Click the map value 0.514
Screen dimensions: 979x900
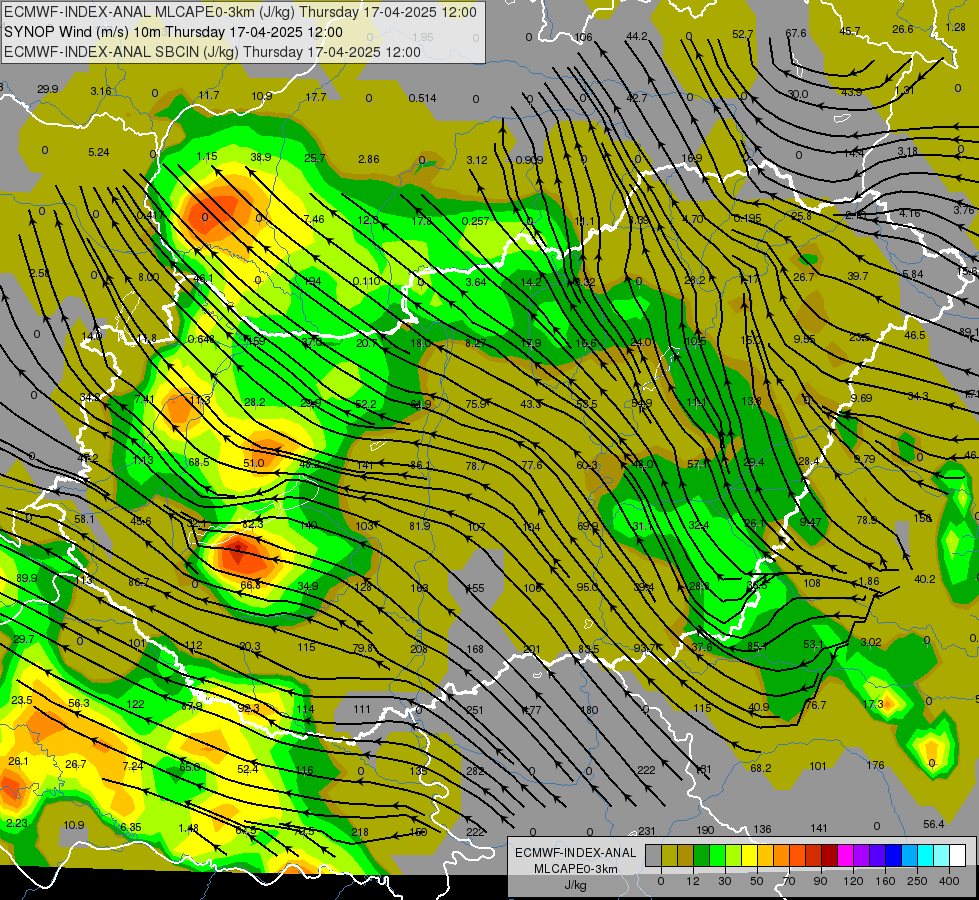coord(423,98)
